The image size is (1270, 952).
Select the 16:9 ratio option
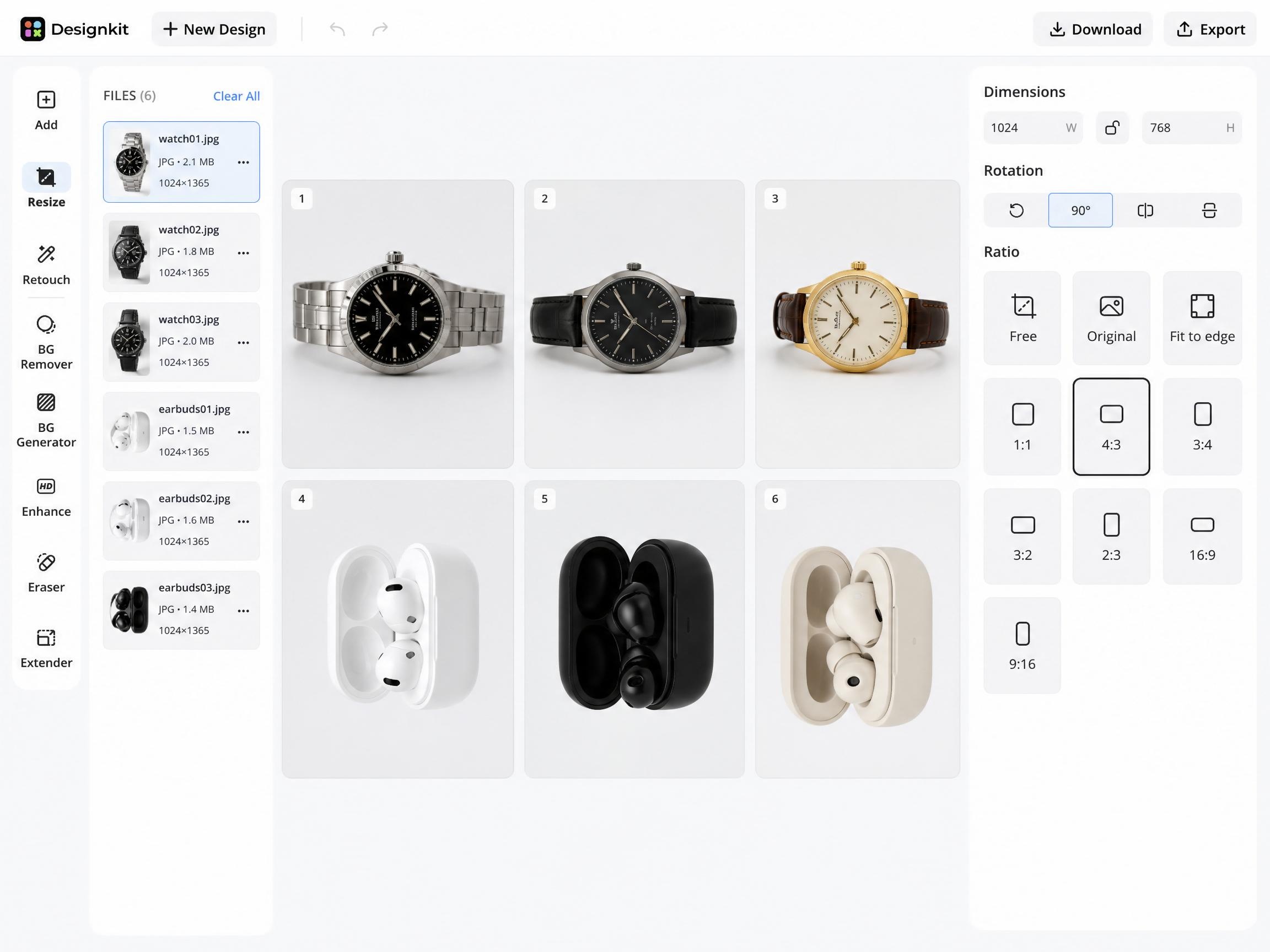click(x=1202, y=536)
